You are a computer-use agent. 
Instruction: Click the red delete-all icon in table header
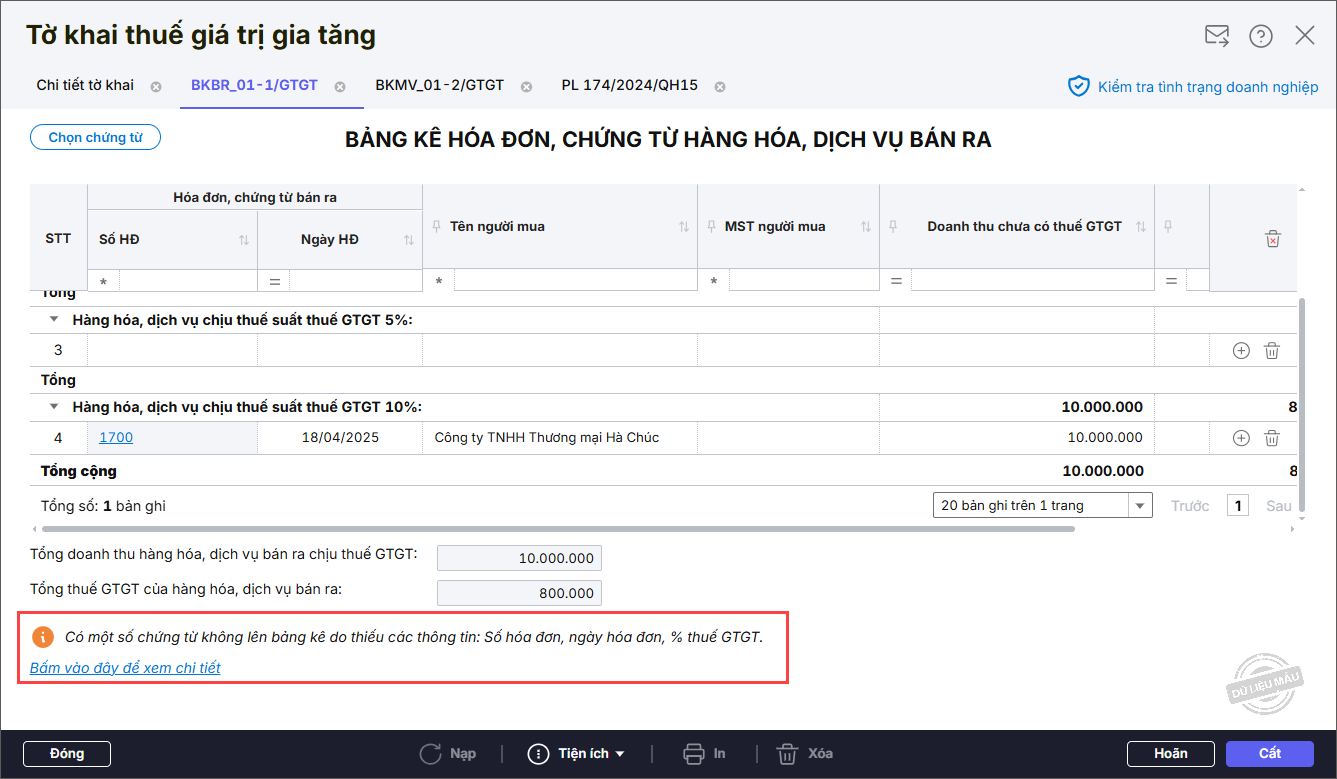(1272, 239)
